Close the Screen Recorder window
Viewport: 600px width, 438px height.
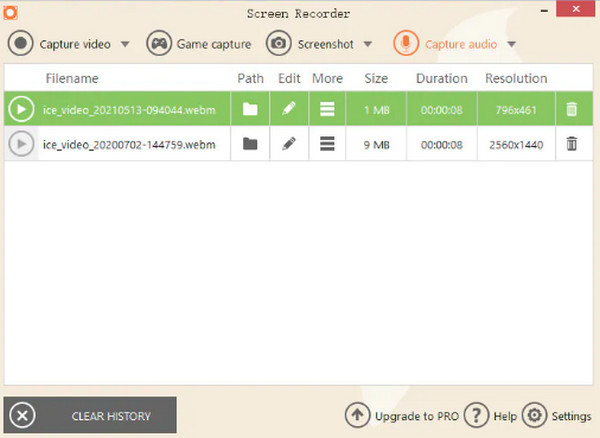click(x=576, y=9)
